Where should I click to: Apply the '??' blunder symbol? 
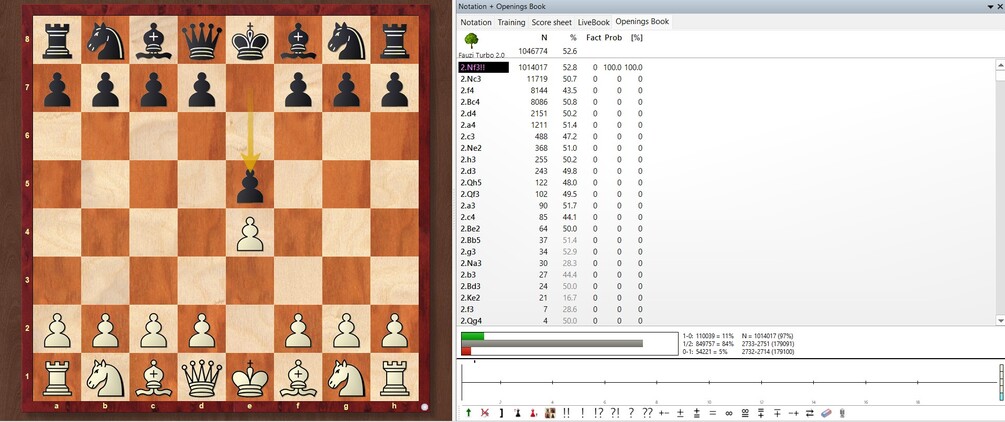[x=647, y=413]
